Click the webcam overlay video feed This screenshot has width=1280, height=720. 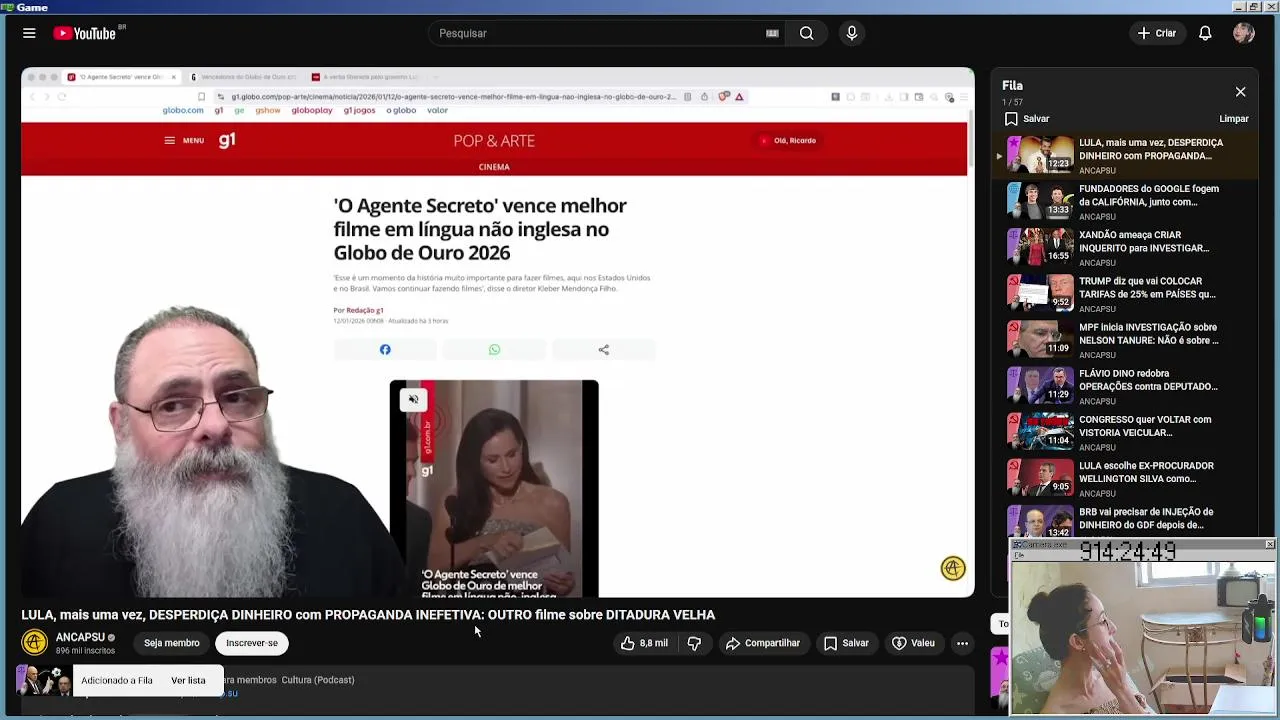(1143, 636)
